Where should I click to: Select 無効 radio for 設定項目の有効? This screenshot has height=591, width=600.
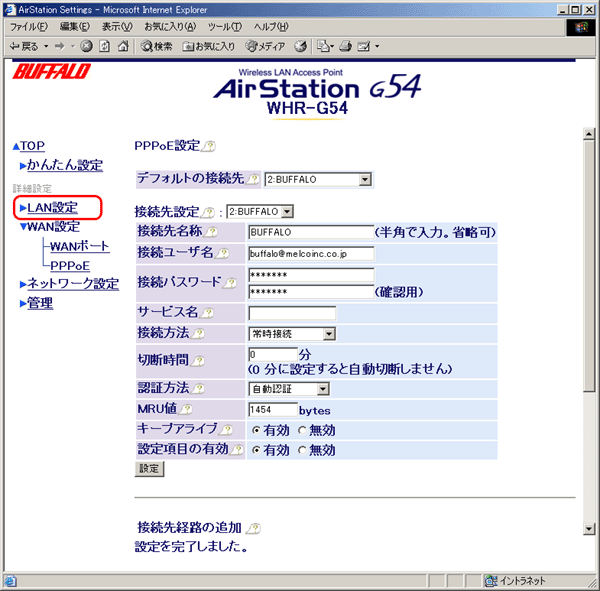click(x=302, y=450)
